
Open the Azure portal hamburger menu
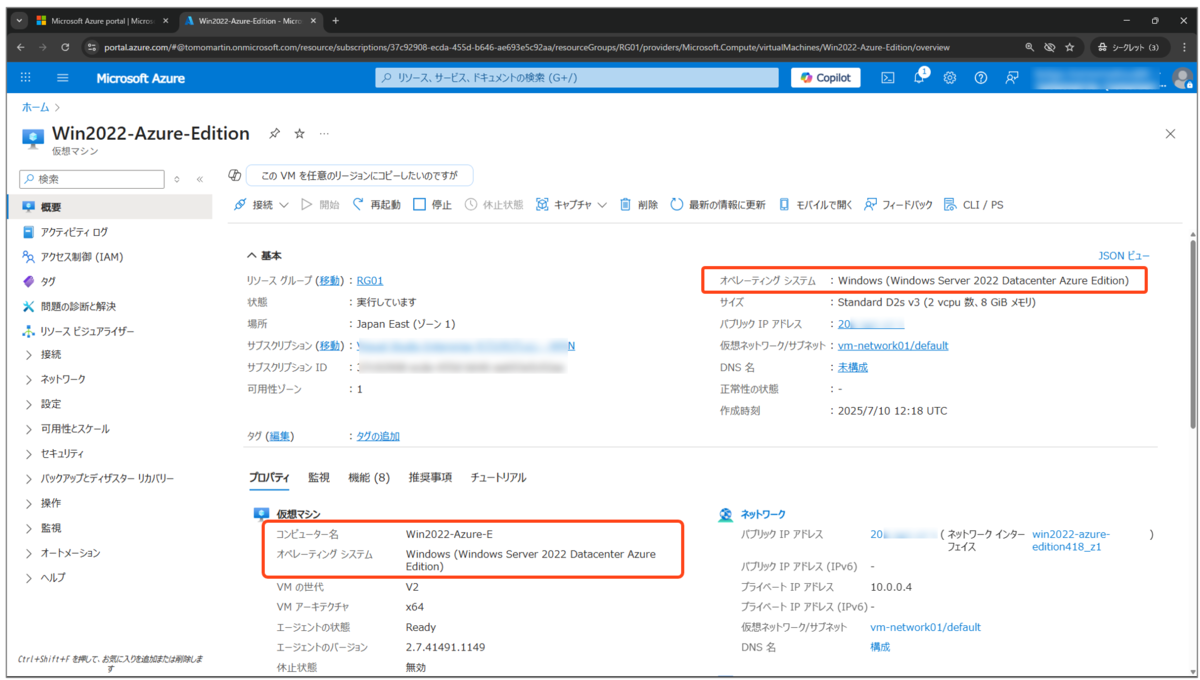tap(62, 78)
